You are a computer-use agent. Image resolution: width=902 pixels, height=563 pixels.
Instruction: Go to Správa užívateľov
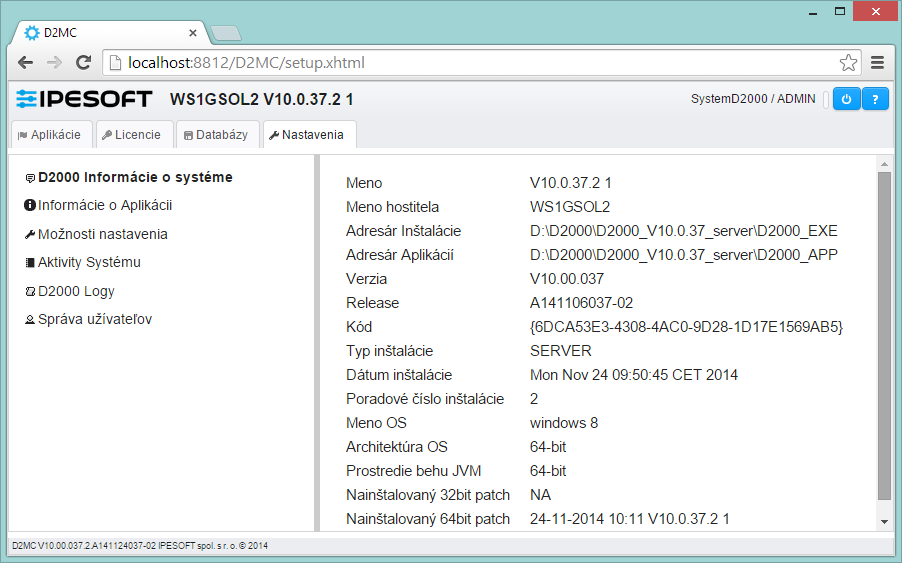click(94, 320)
